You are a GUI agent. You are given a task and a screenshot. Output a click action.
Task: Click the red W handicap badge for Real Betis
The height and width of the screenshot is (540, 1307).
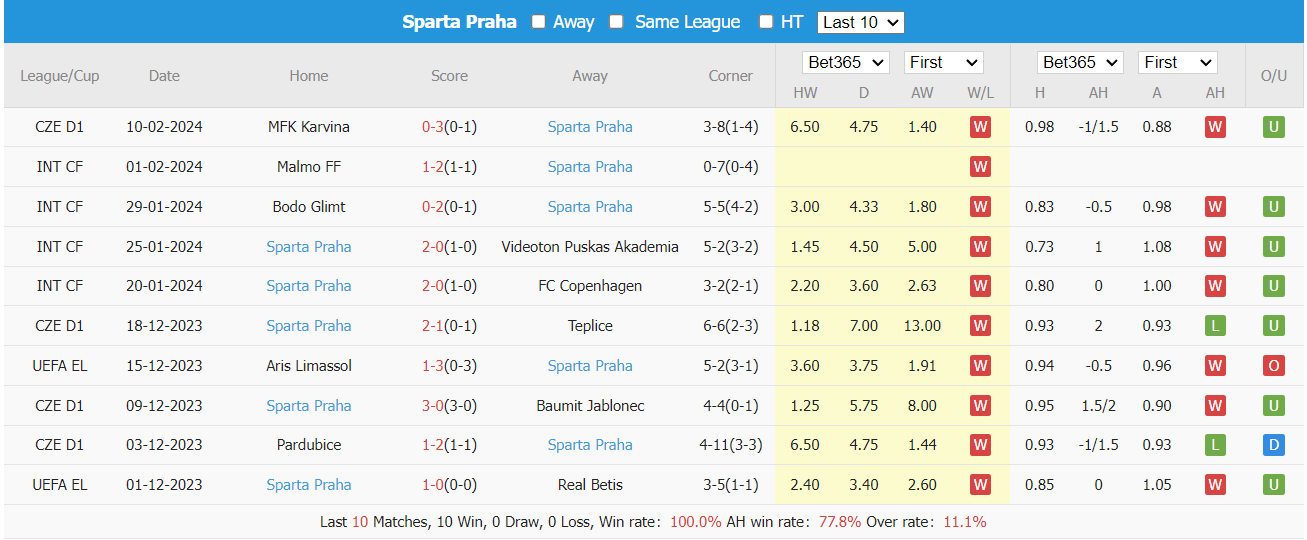(1215, 485)
